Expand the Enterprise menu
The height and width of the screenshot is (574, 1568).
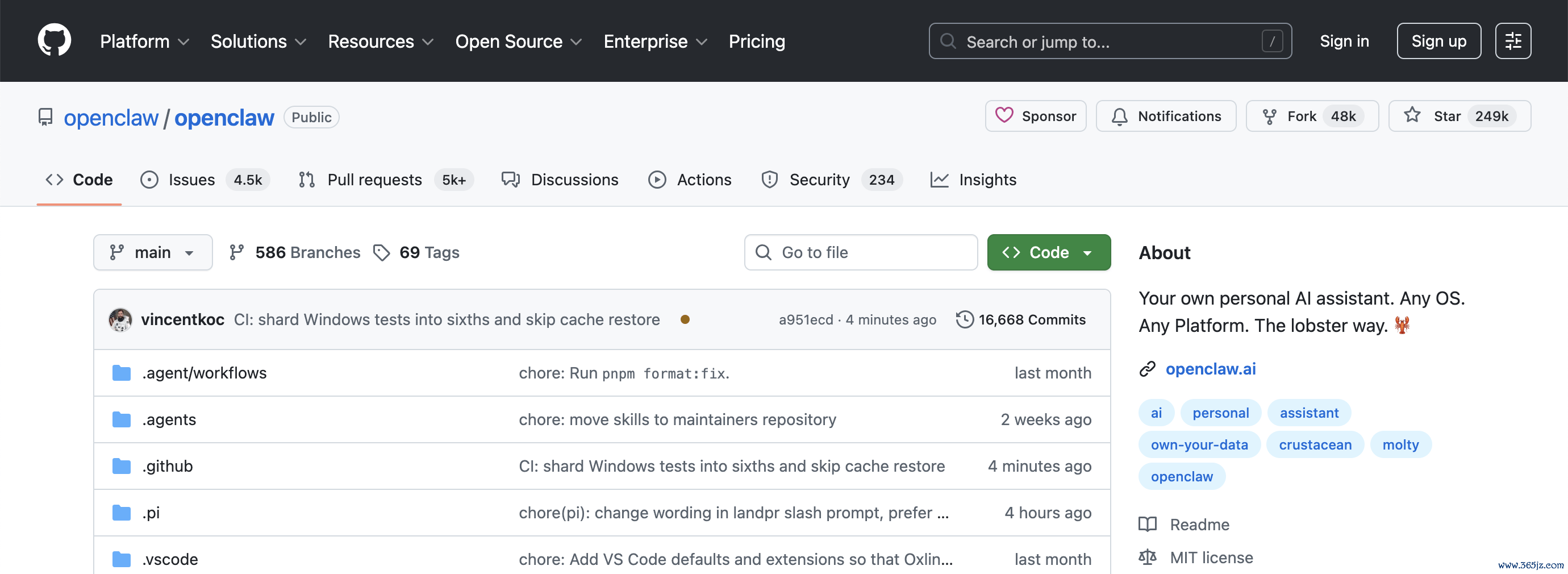[x=656, y=41]
